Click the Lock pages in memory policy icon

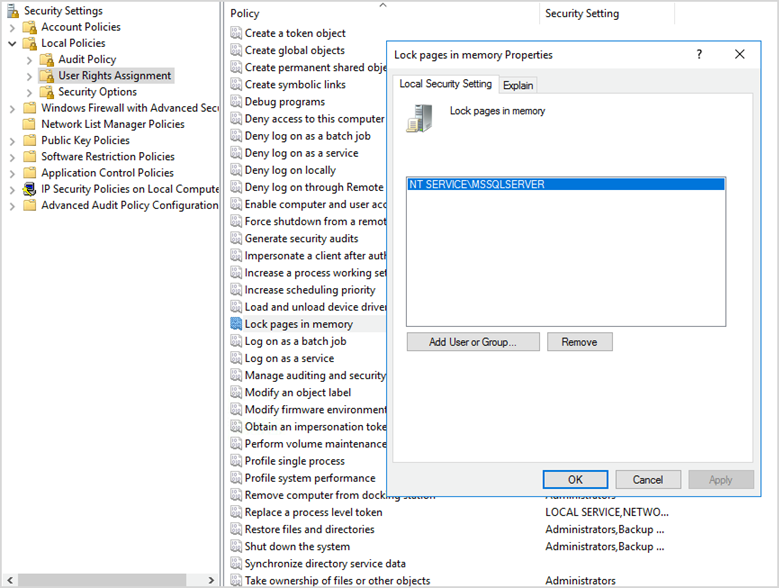coord(235,324)
